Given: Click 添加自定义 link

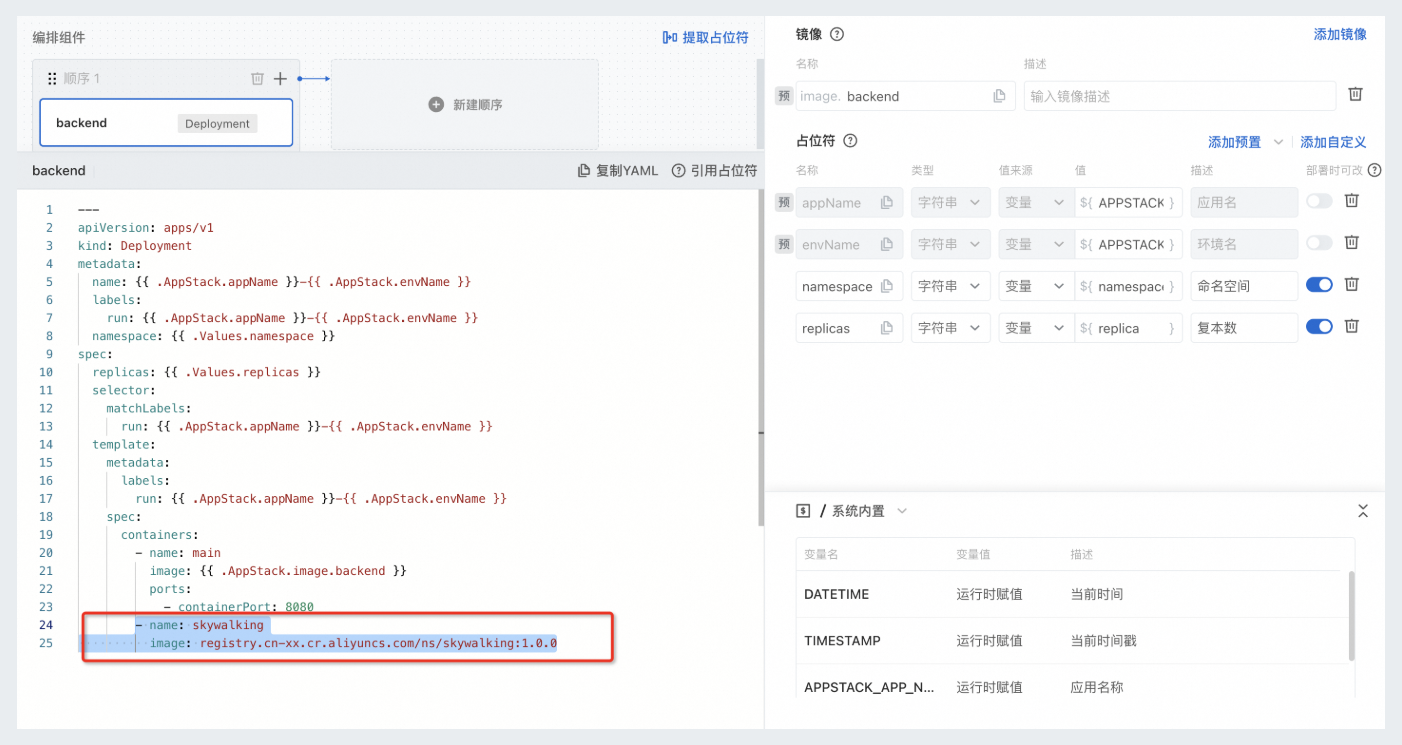Looking at the screenshot, I should [x=1333, y=142].
